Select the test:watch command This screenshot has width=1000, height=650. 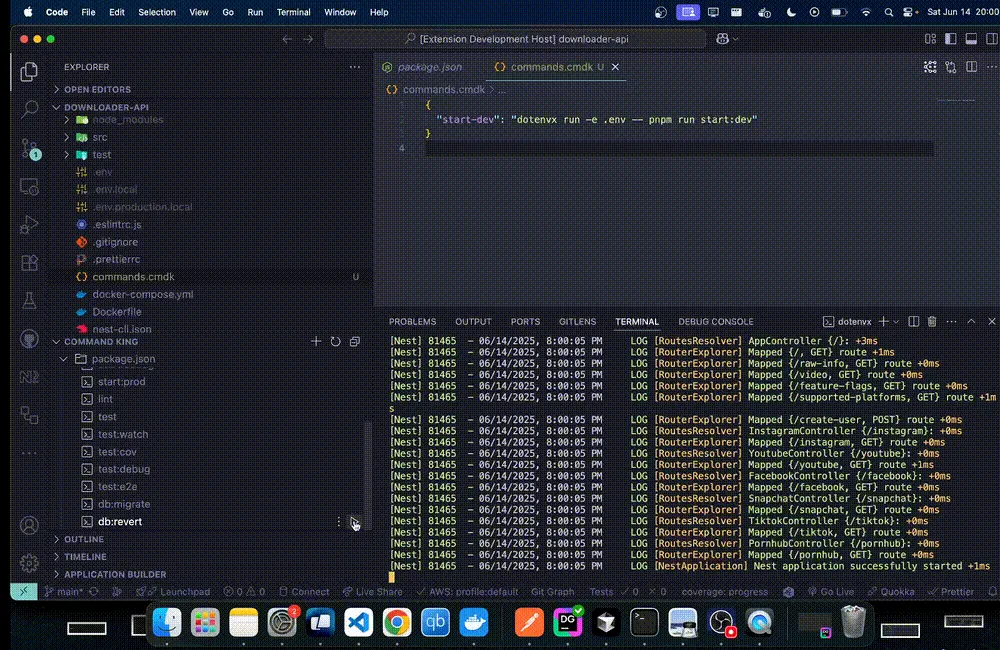[123, 434]
